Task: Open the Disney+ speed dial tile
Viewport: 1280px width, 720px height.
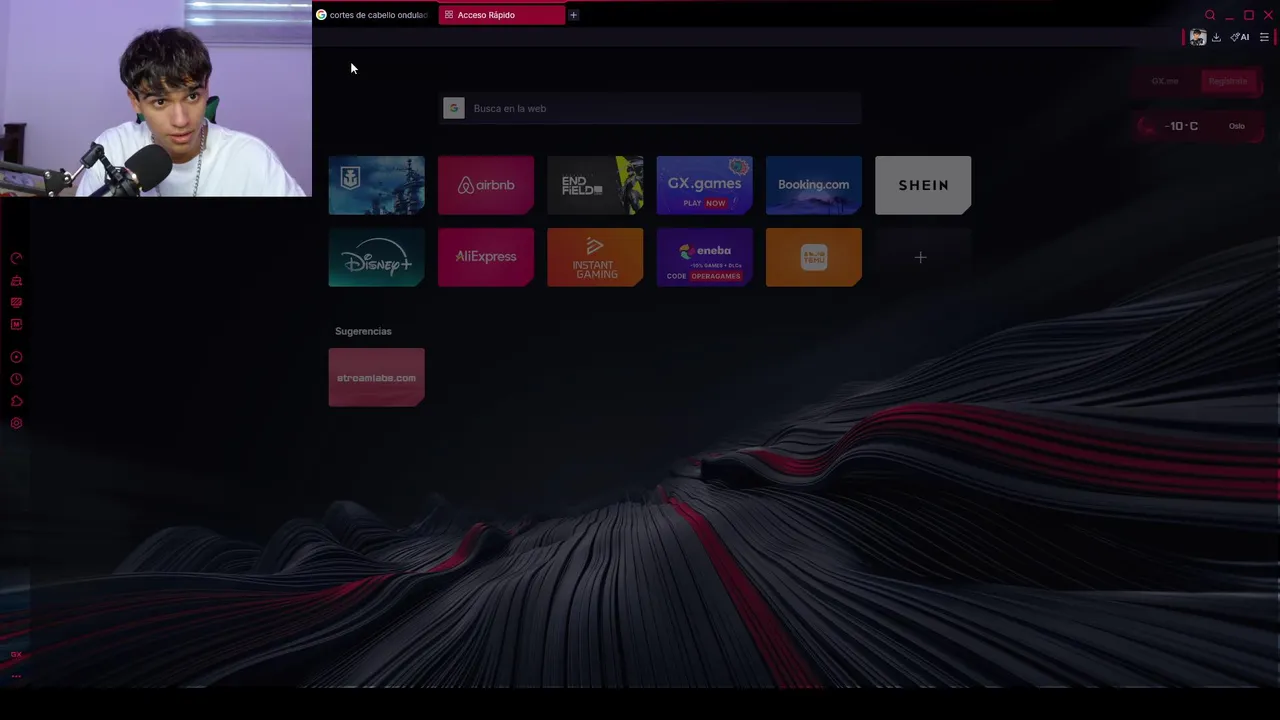Action: tap(376, 257)
